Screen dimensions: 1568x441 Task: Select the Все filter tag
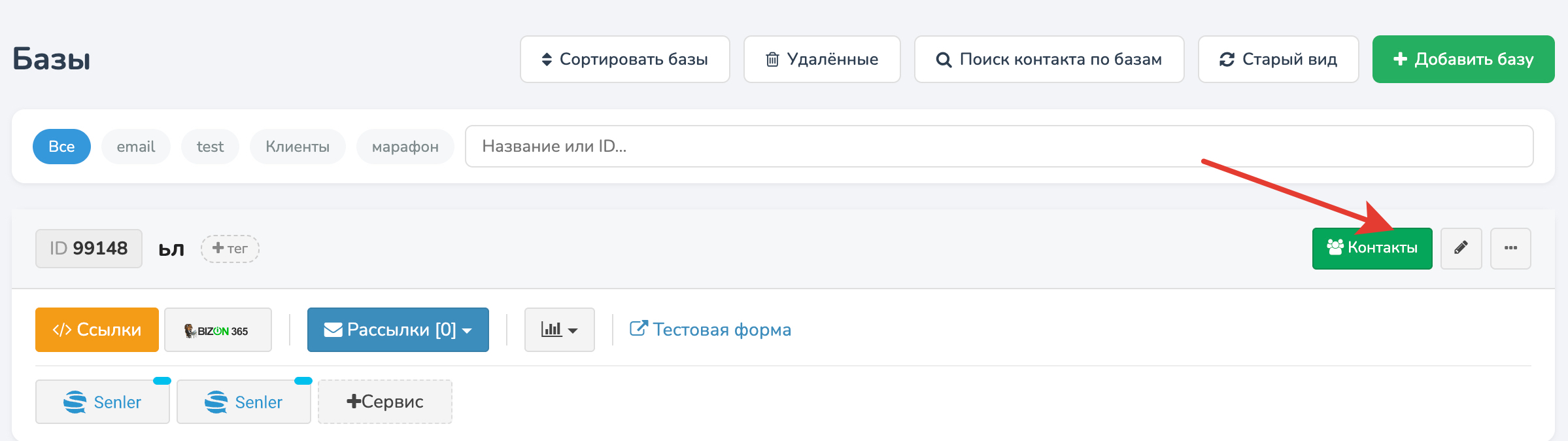[x=61, y=147]
